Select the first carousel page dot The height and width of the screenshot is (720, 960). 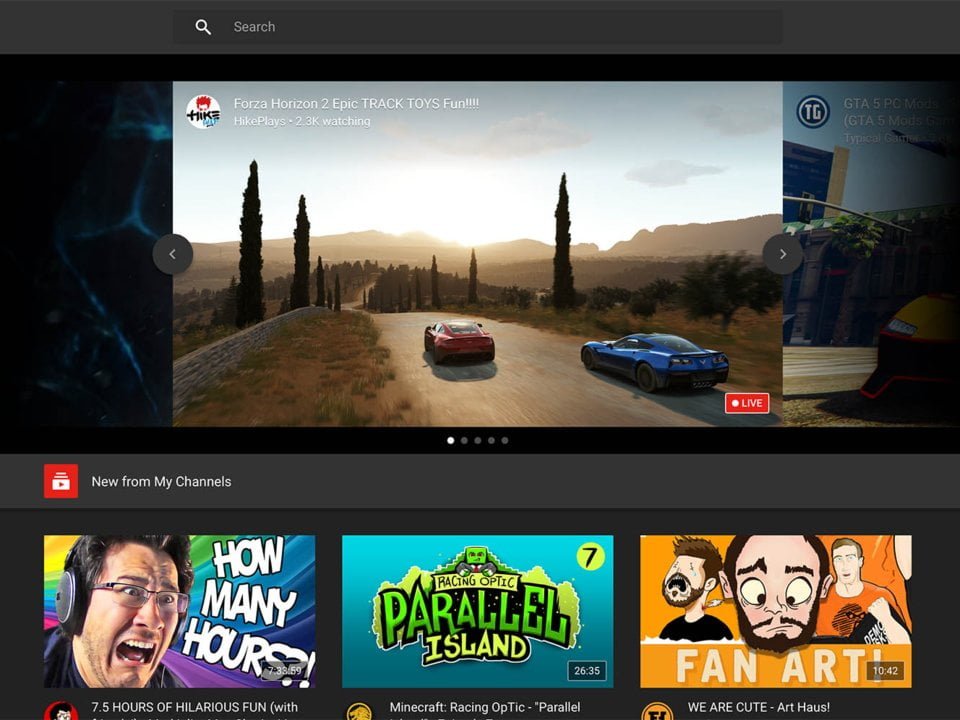[451, 440]
